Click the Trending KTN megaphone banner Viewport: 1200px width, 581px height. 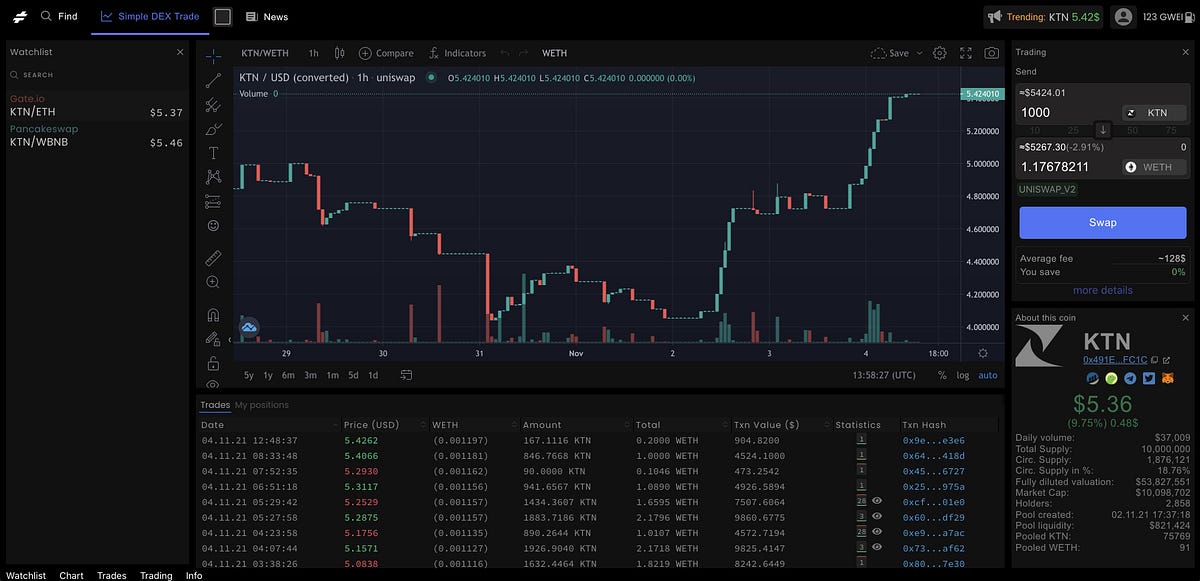point(1043,16)
